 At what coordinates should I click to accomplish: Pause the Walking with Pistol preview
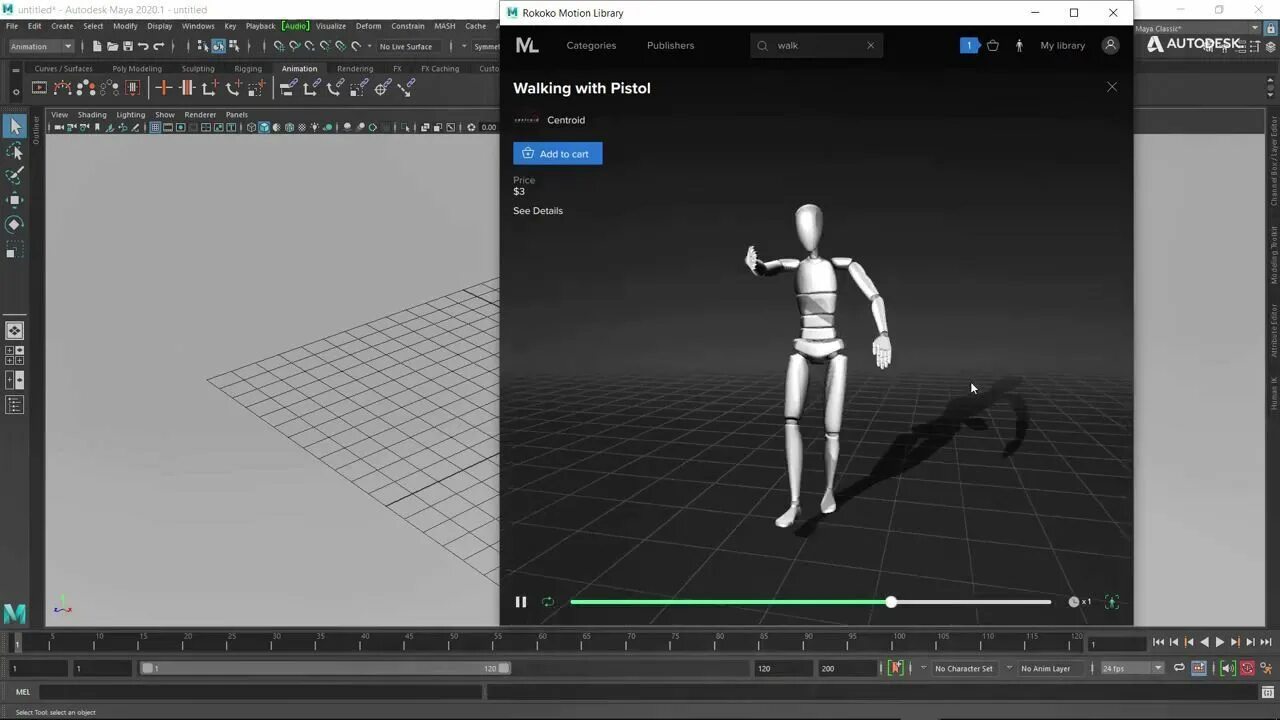pos(520,602)
